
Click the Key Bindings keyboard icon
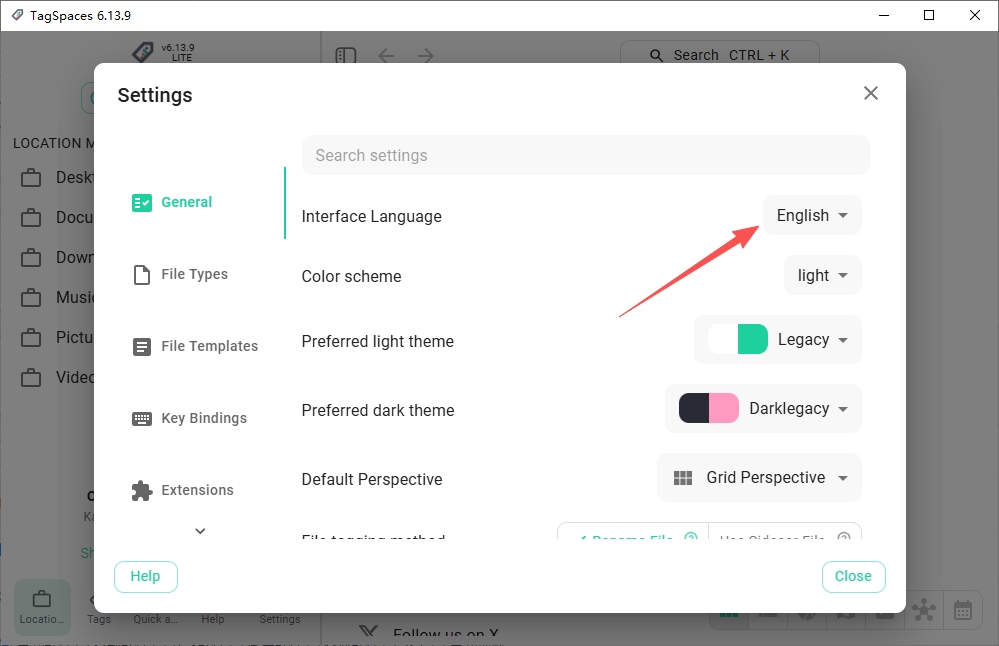click(141, 419)
